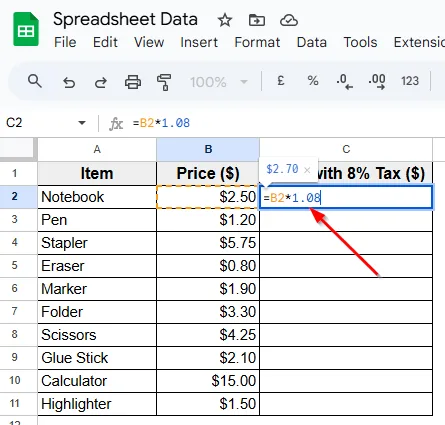Image resolution: width=445 pixels, height=425 pixels.
Task: Format as currency with pound icon
Action: pyautogui.click(x=281, y=81)
